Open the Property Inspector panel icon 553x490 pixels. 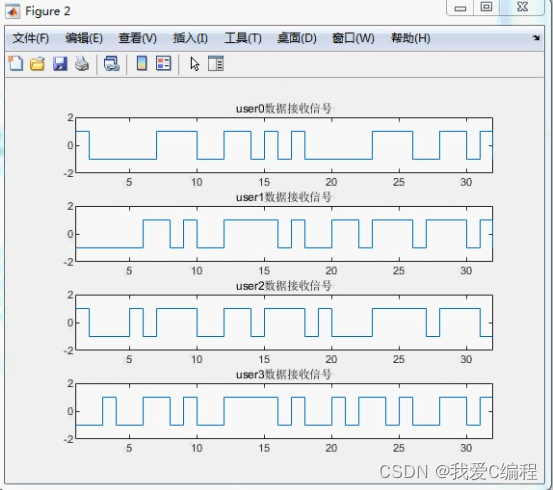216,64
